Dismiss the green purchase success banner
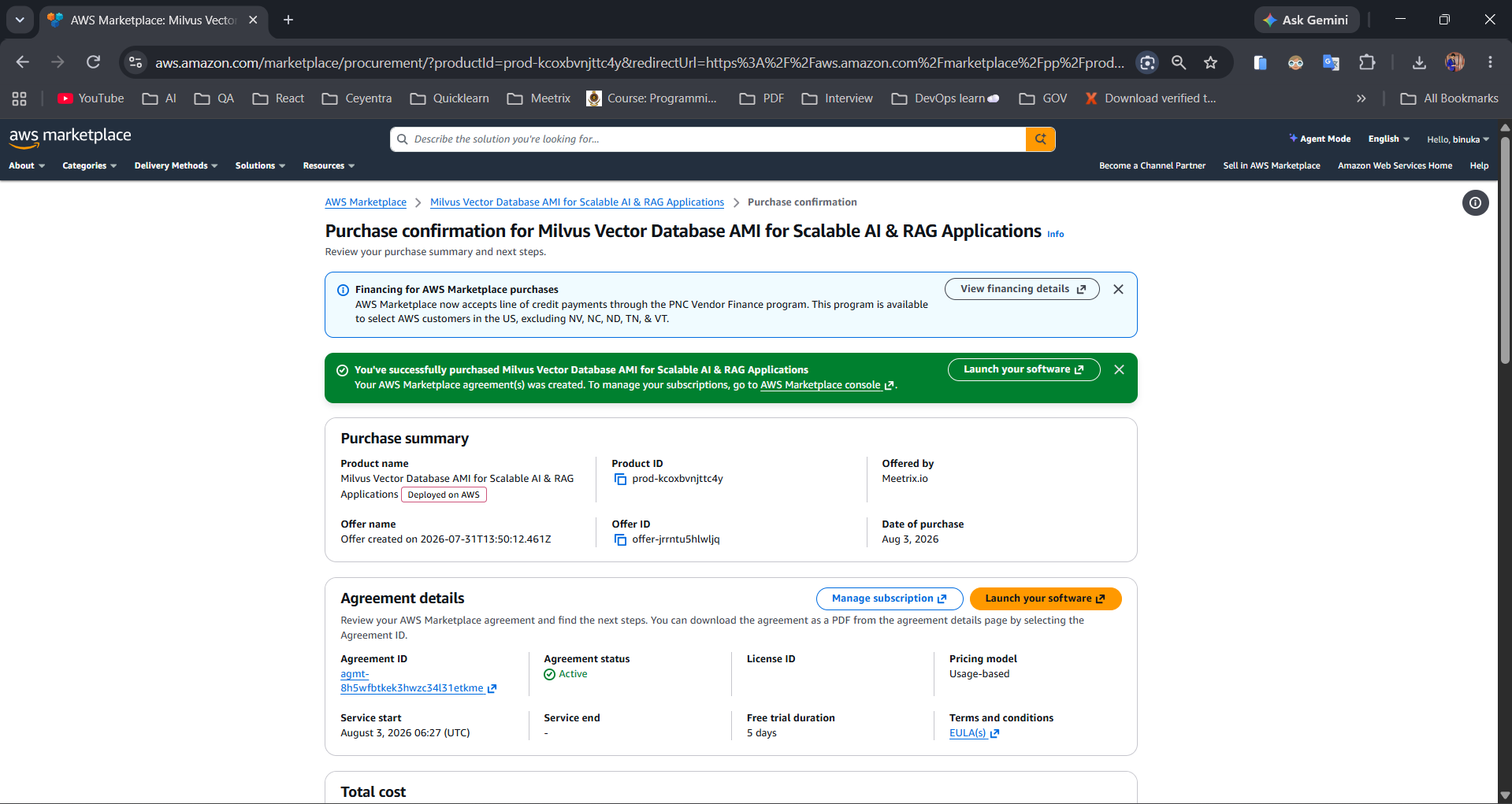The width and height of the screenshot is (1512, 804). tap(1119, 369)
